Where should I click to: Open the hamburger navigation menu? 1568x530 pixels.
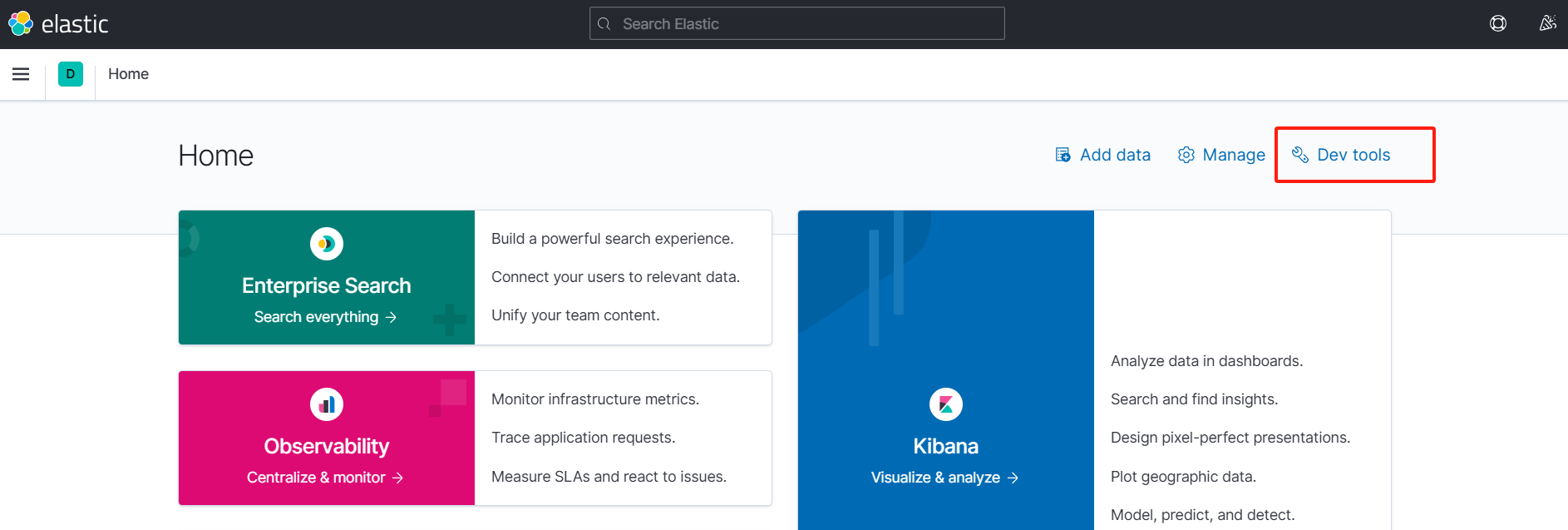pyautogui.click(x=21, y=74)
